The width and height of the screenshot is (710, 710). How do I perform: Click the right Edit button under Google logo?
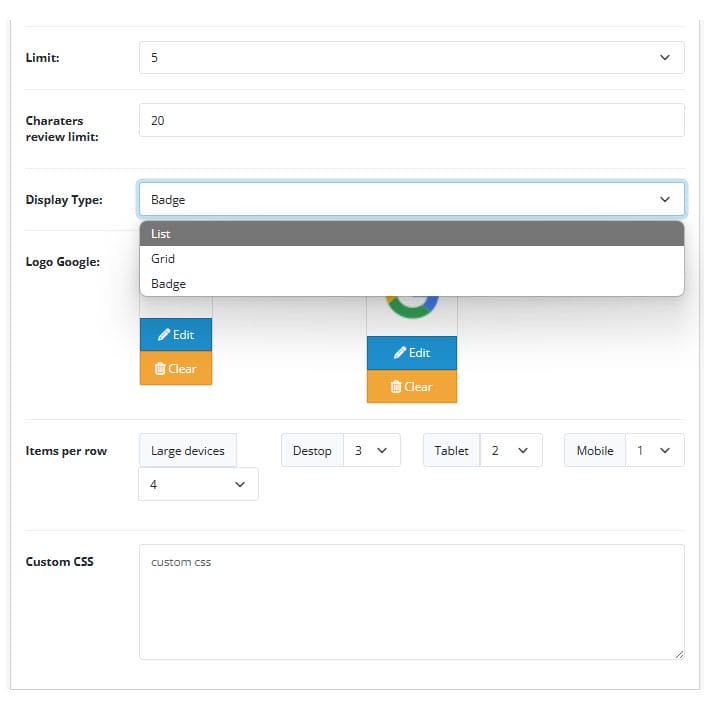click(x=412, y=353)
